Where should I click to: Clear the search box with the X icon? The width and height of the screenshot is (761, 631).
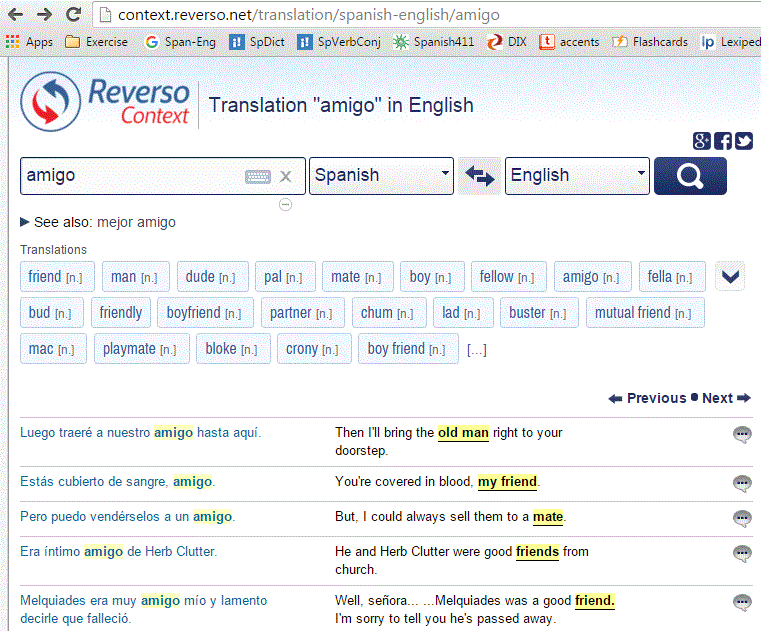(x=285, y=176)
